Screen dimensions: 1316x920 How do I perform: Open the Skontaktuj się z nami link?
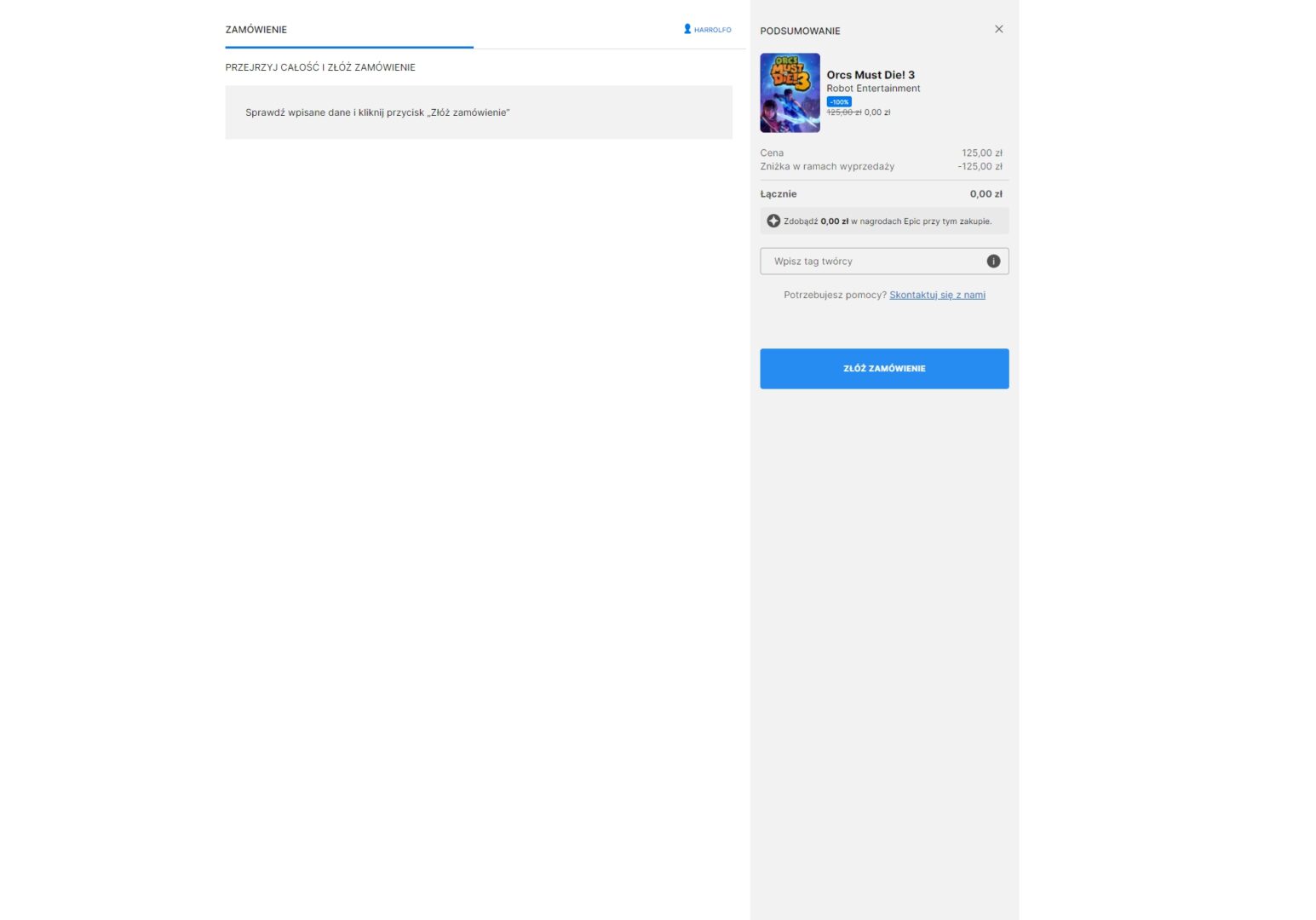937,295
